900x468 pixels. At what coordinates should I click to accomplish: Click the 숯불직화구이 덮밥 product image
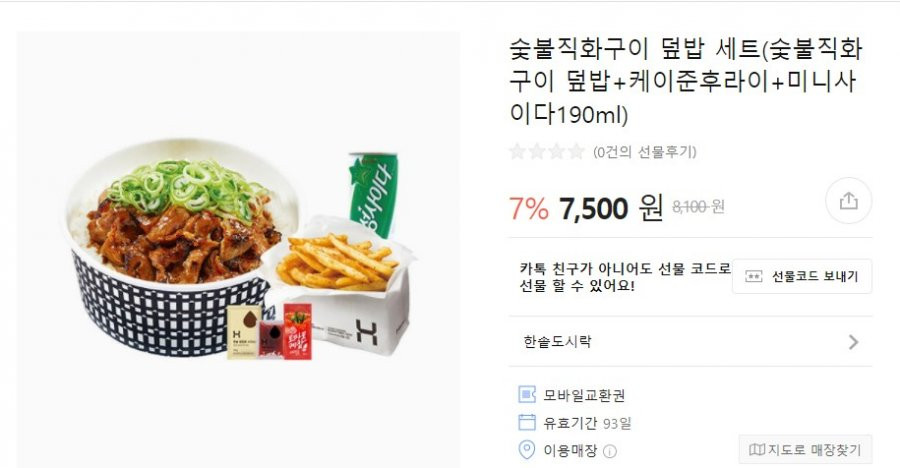coord(238,250)
